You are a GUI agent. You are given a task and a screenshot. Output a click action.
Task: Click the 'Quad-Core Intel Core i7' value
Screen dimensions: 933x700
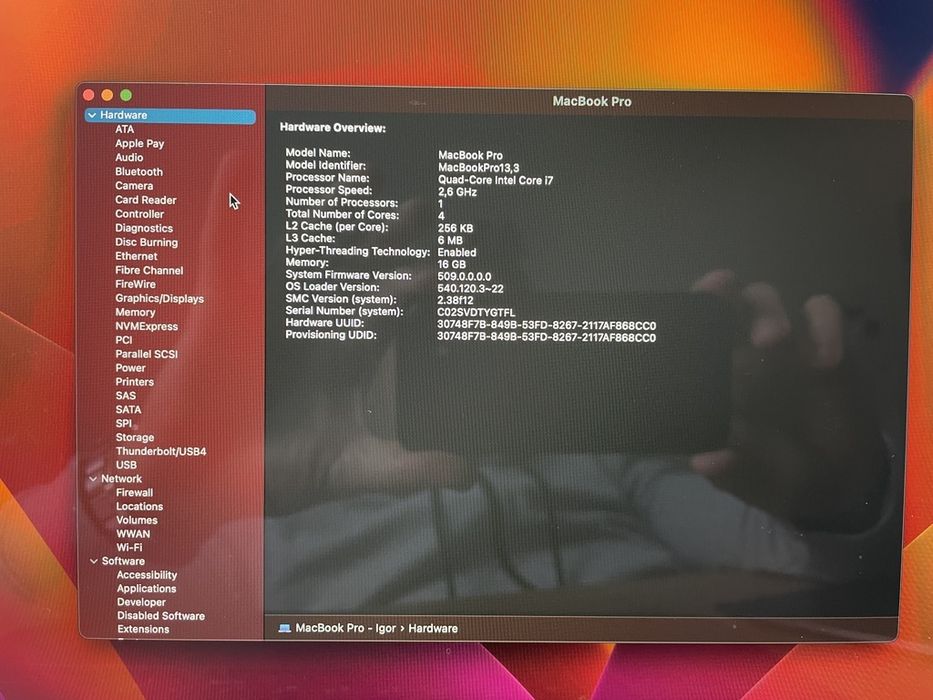point(495,180)
